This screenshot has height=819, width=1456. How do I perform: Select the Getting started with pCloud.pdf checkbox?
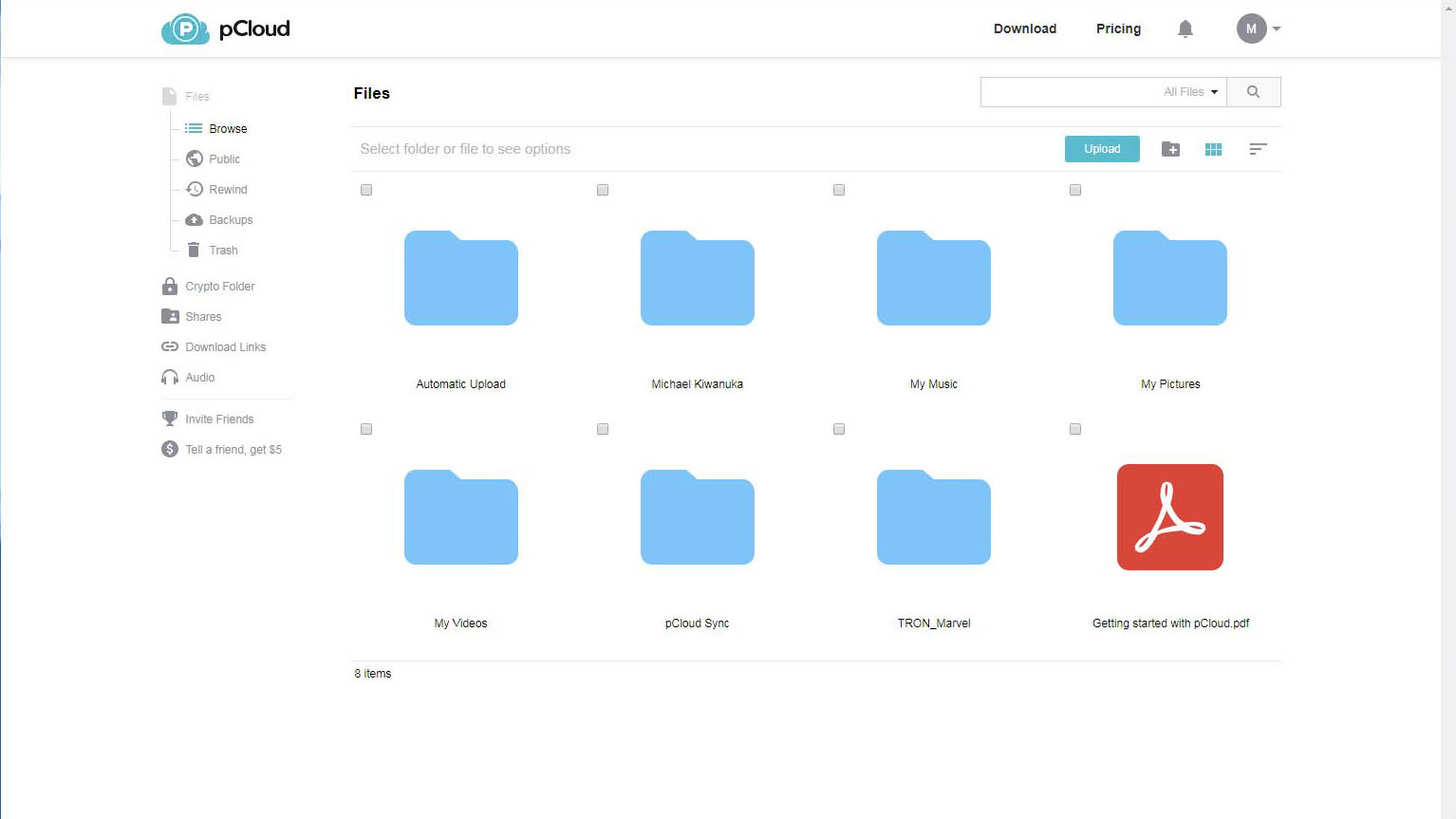point(1074,429)
